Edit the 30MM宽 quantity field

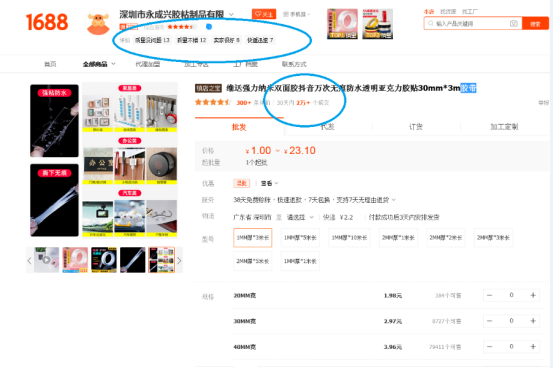pos(511,321)
